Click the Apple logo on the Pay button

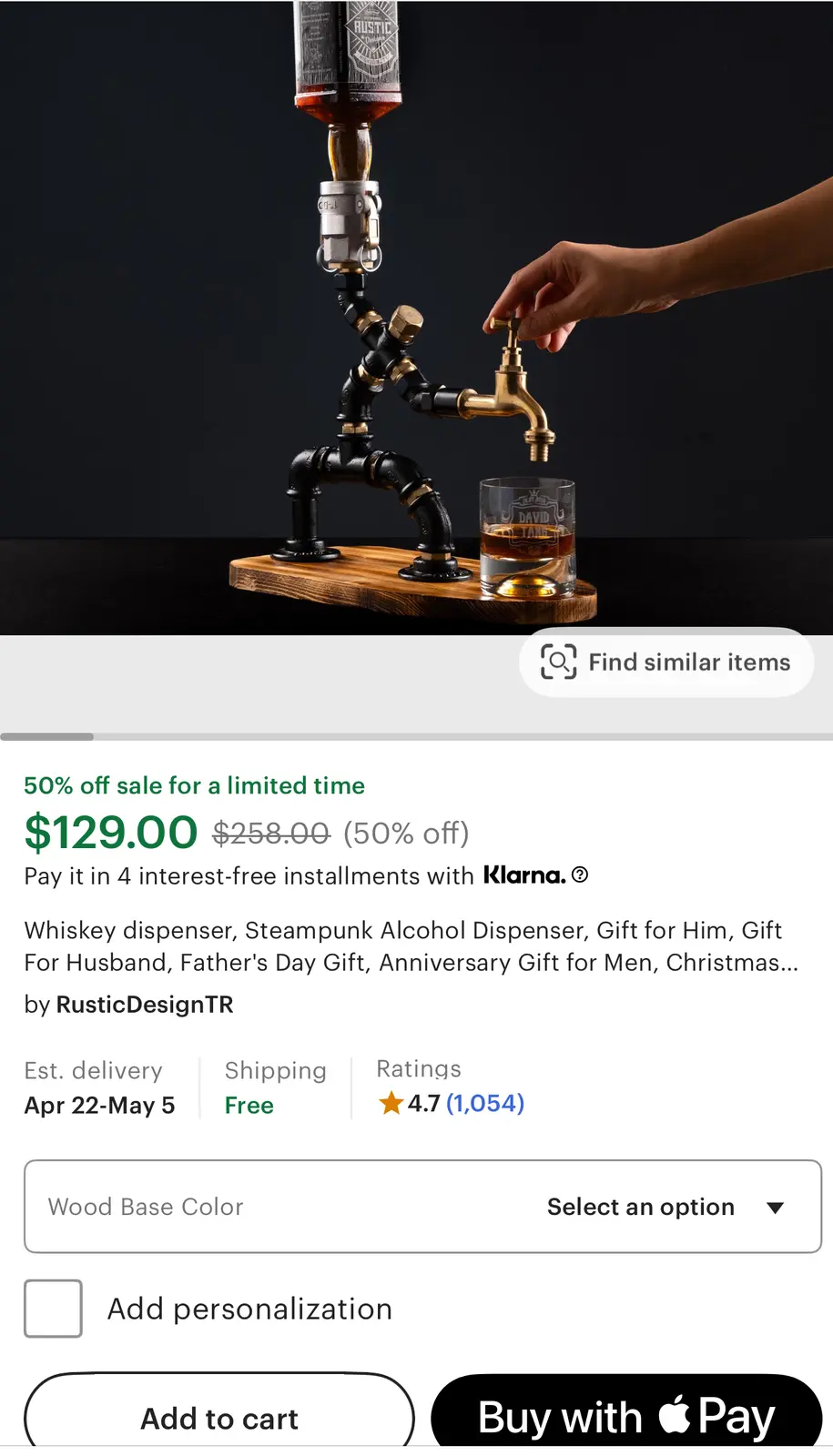tap(674, 1415)
